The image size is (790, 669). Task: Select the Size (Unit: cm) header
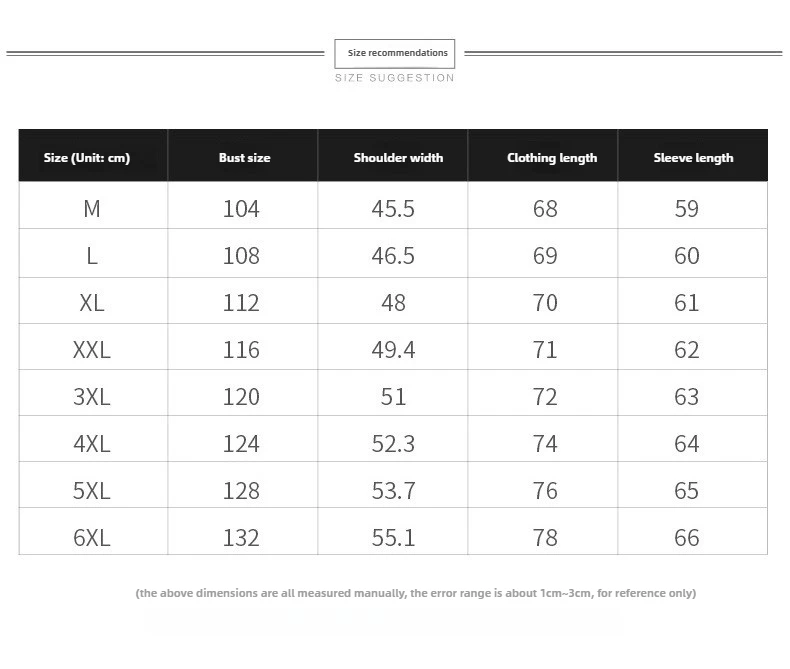87,158
